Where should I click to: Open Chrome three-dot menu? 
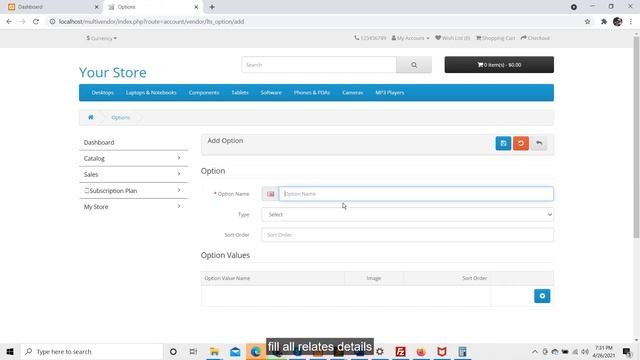click(x=631, y=22)
